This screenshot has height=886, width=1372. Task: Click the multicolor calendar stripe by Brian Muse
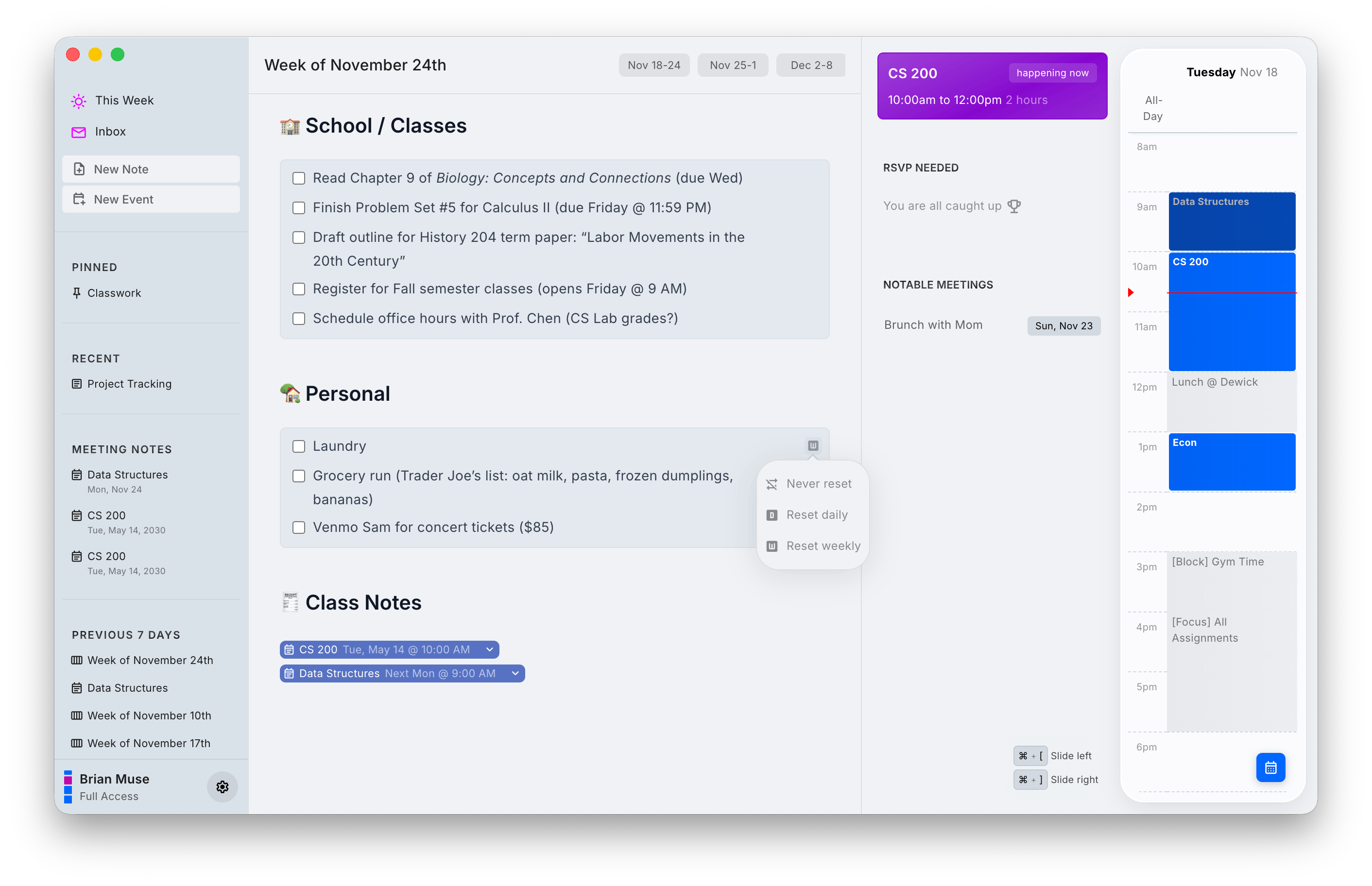[x=68, y=786]
